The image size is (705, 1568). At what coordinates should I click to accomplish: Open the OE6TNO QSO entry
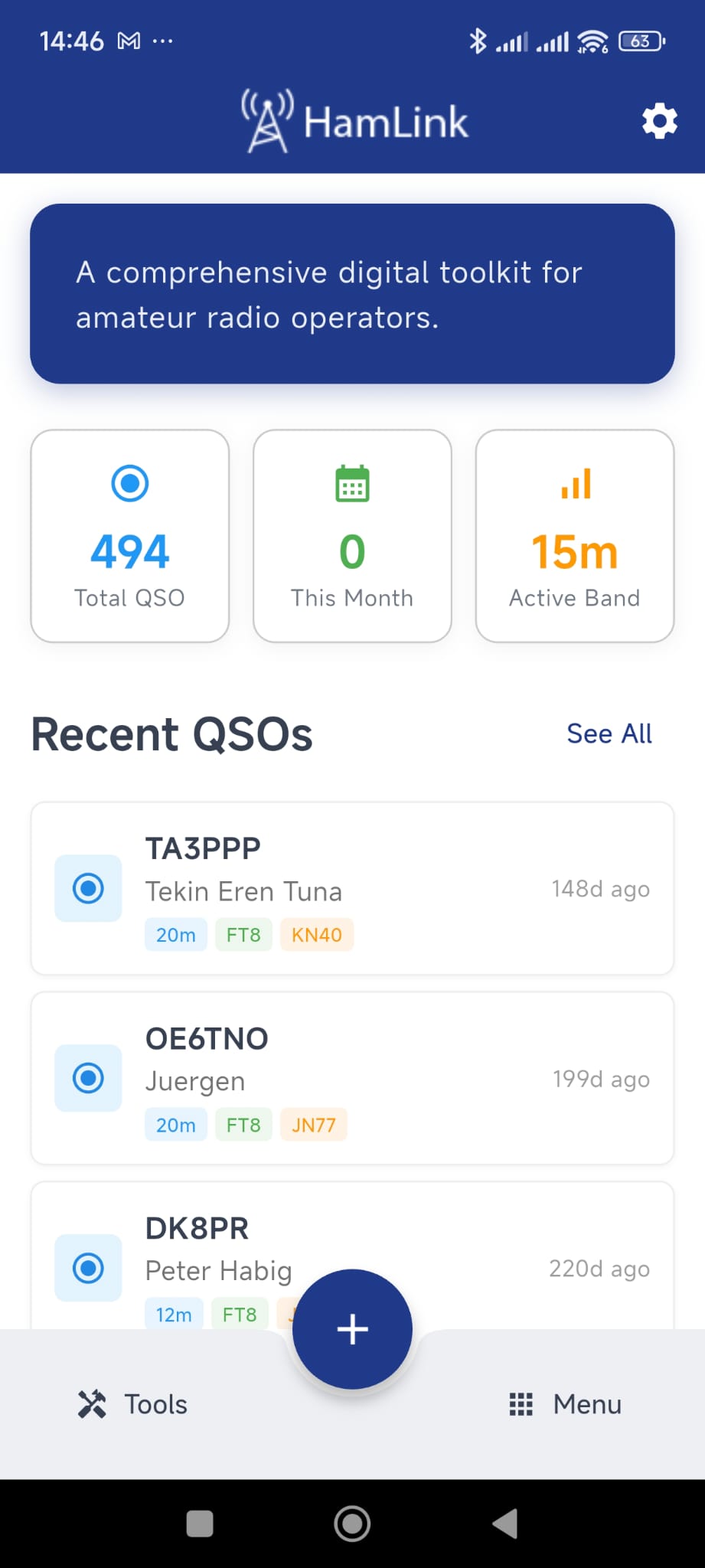pos(352,1078)
